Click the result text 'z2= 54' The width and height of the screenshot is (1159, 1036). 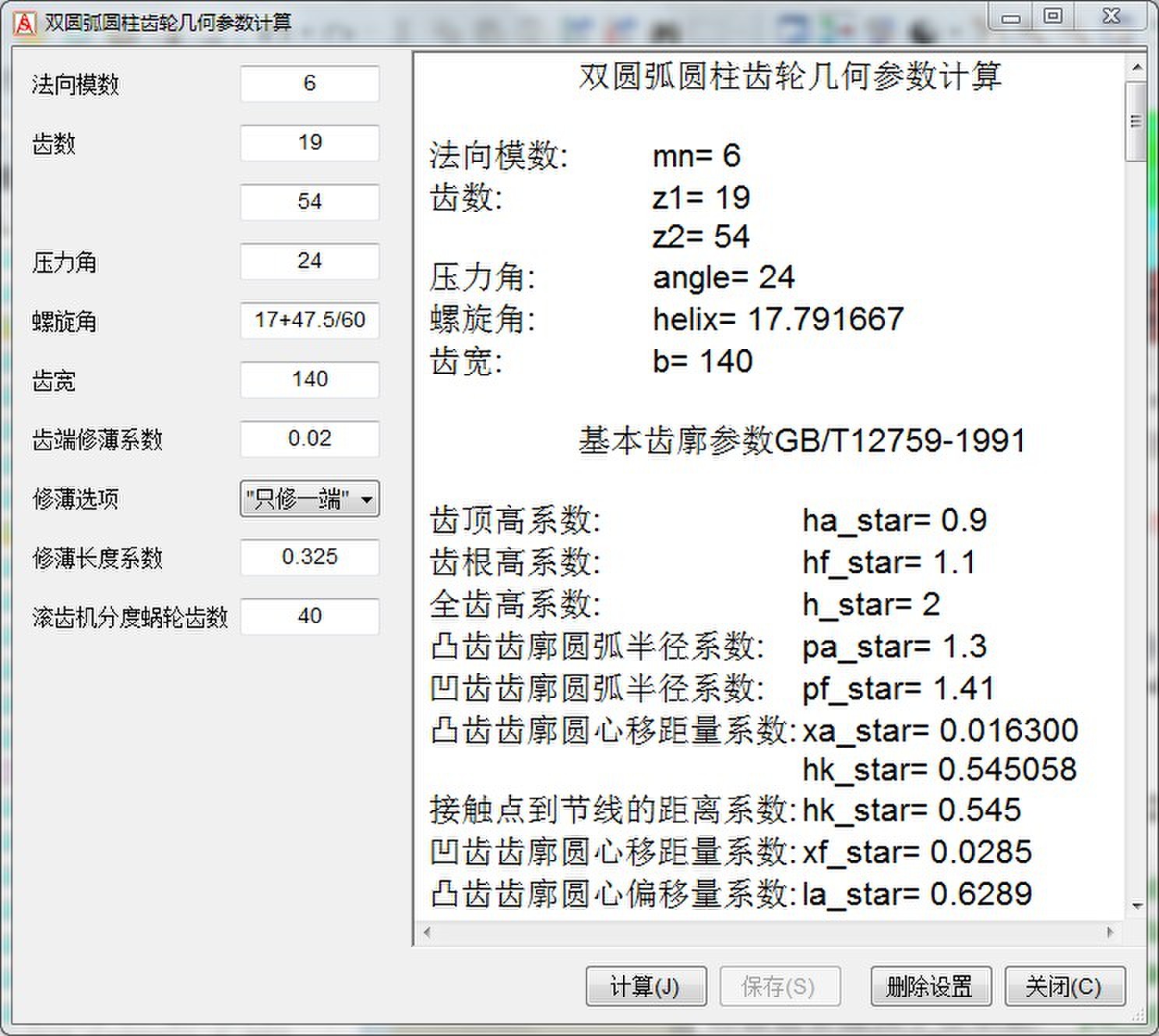coord(701,237)
